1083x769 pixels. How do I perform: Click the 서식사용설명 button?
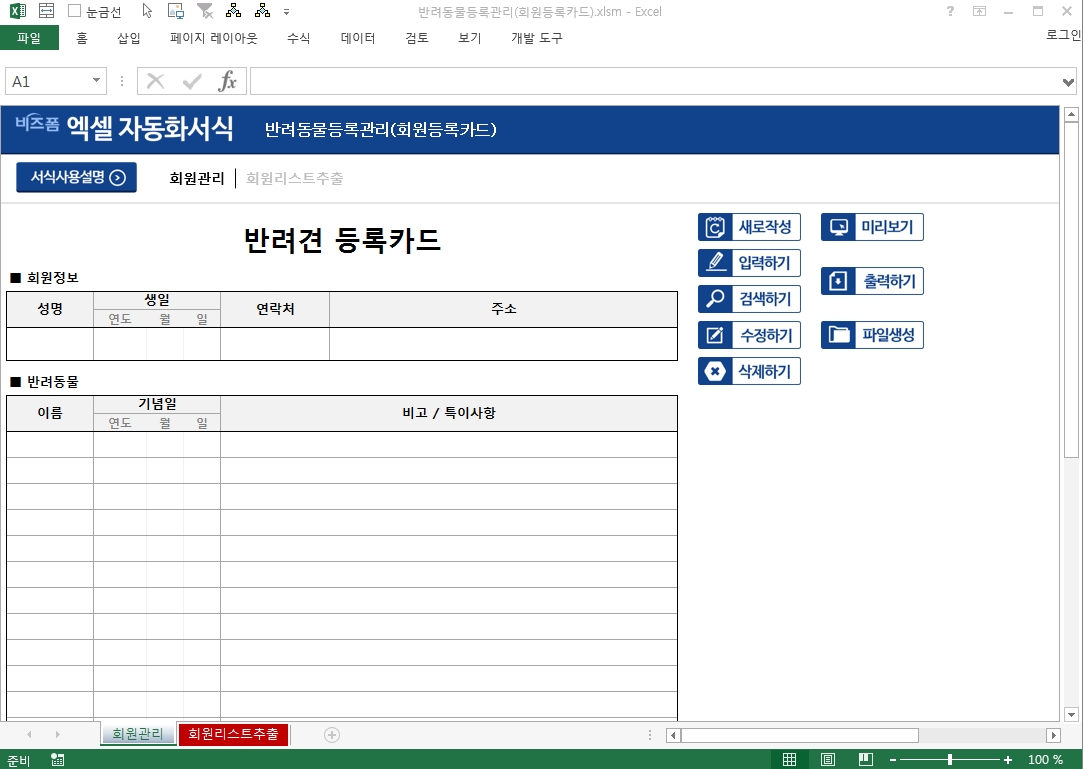(x=77, y=178)
